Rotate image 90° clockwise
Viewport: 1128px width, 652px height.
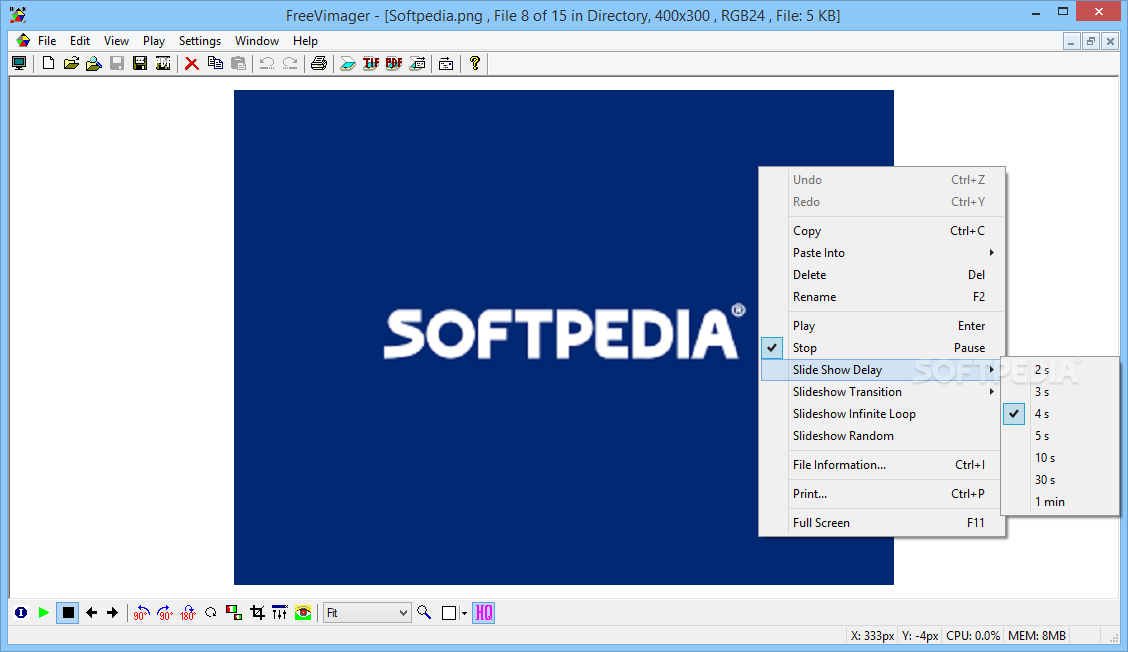coord(165,612)
